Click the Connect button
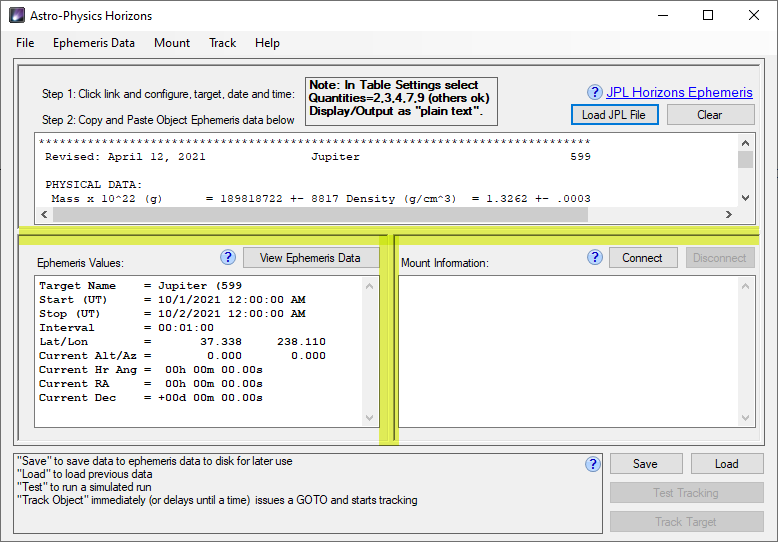Screen dimensions: 778x542 (643, 258)
